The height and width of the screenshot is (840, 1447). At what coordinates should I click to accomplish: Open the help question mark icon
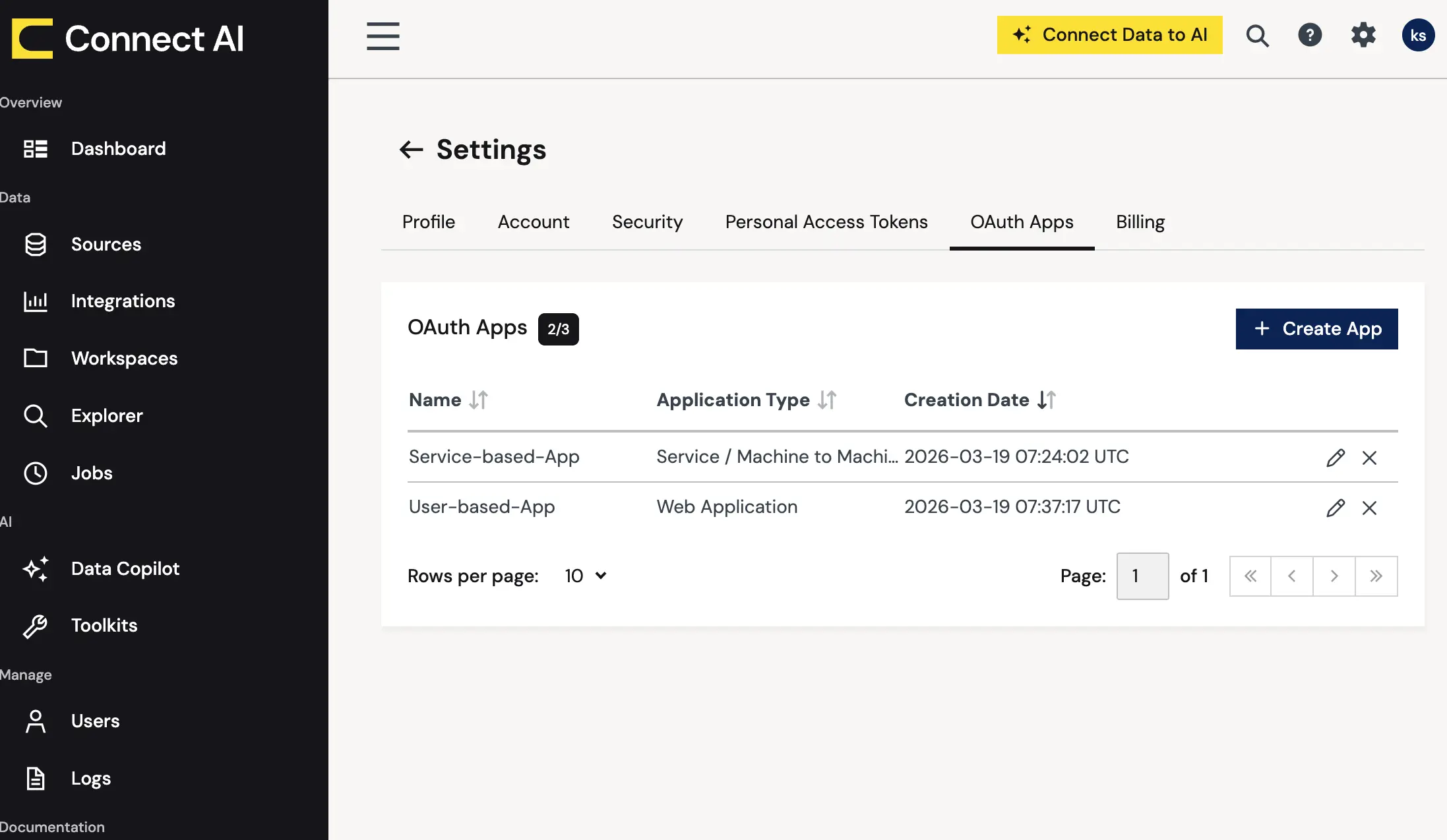point(1310,35)
